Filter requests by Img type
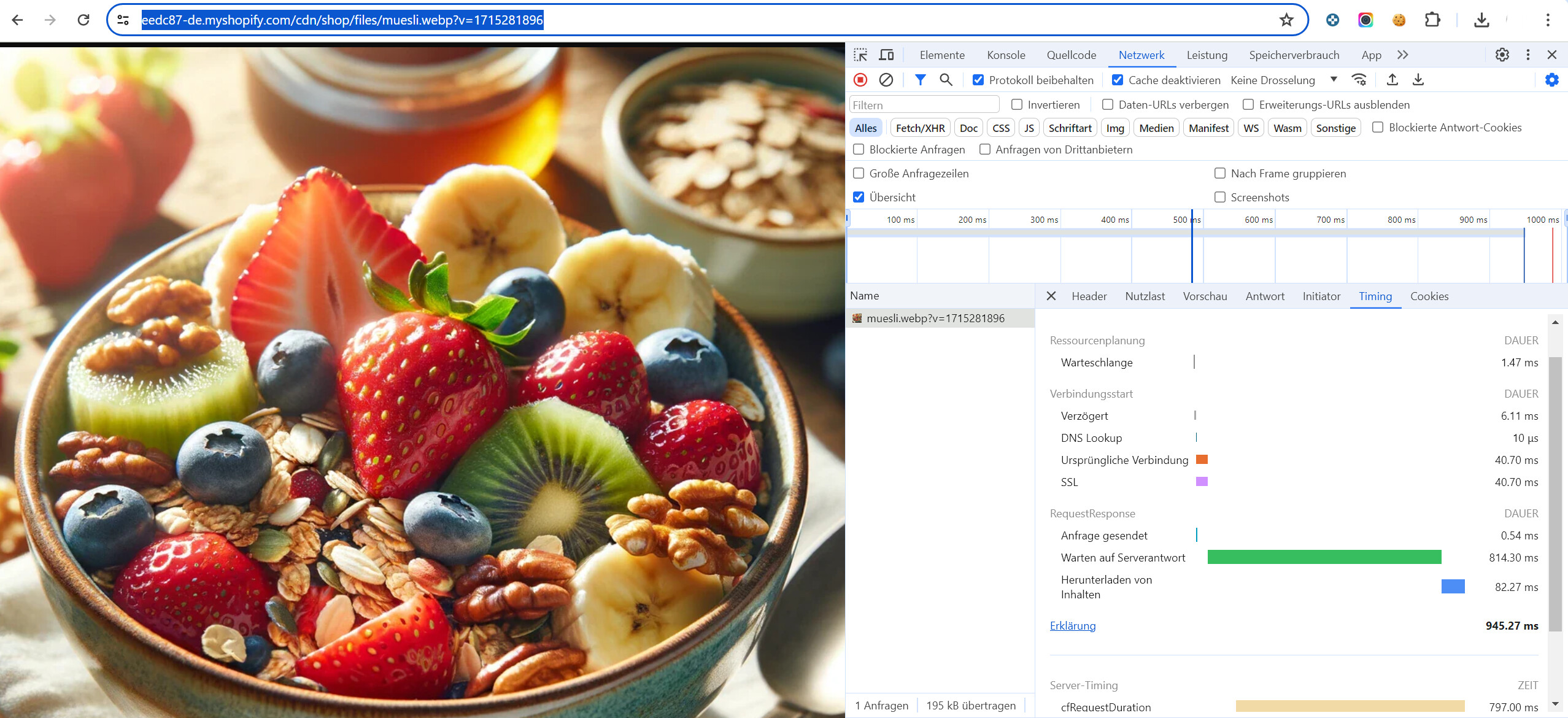 [1114, 128]
